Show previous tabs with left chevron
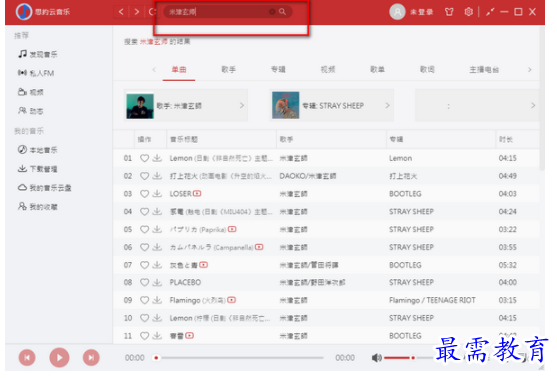The image size is (557, 381). 154,70
